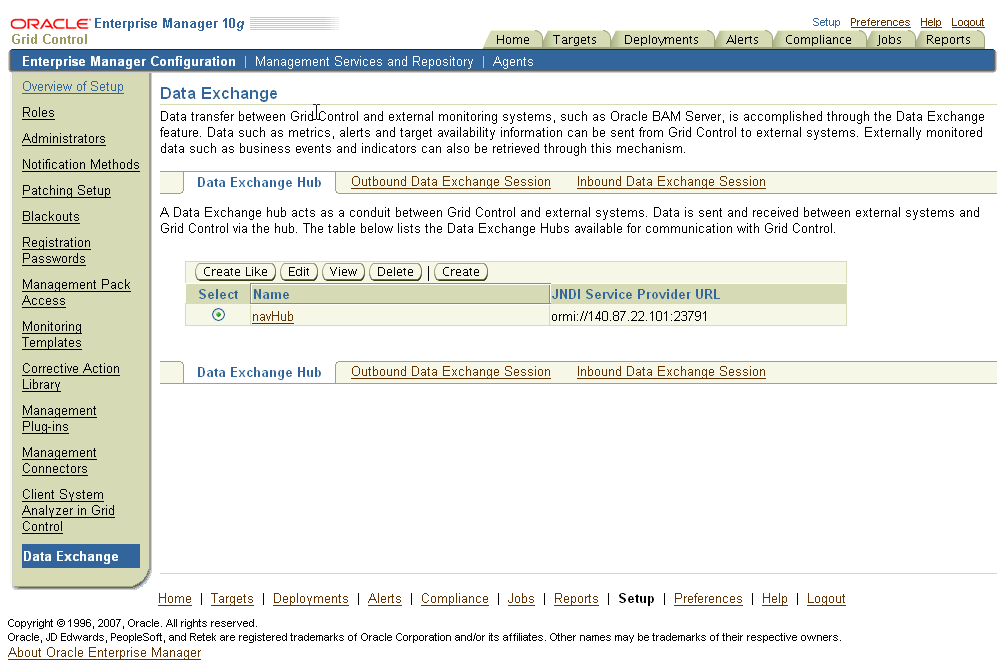Click the footer Logout link

826,599
